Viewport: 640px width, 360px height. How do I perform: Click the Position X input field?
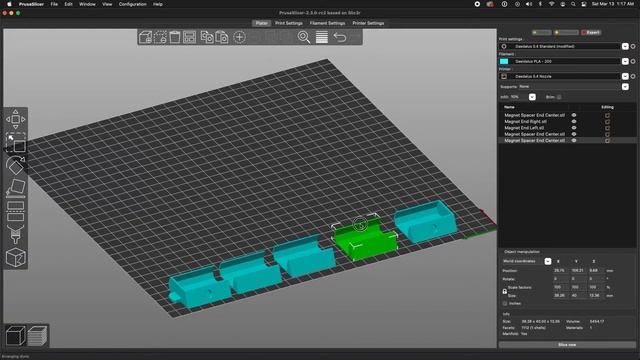[560, 270]
